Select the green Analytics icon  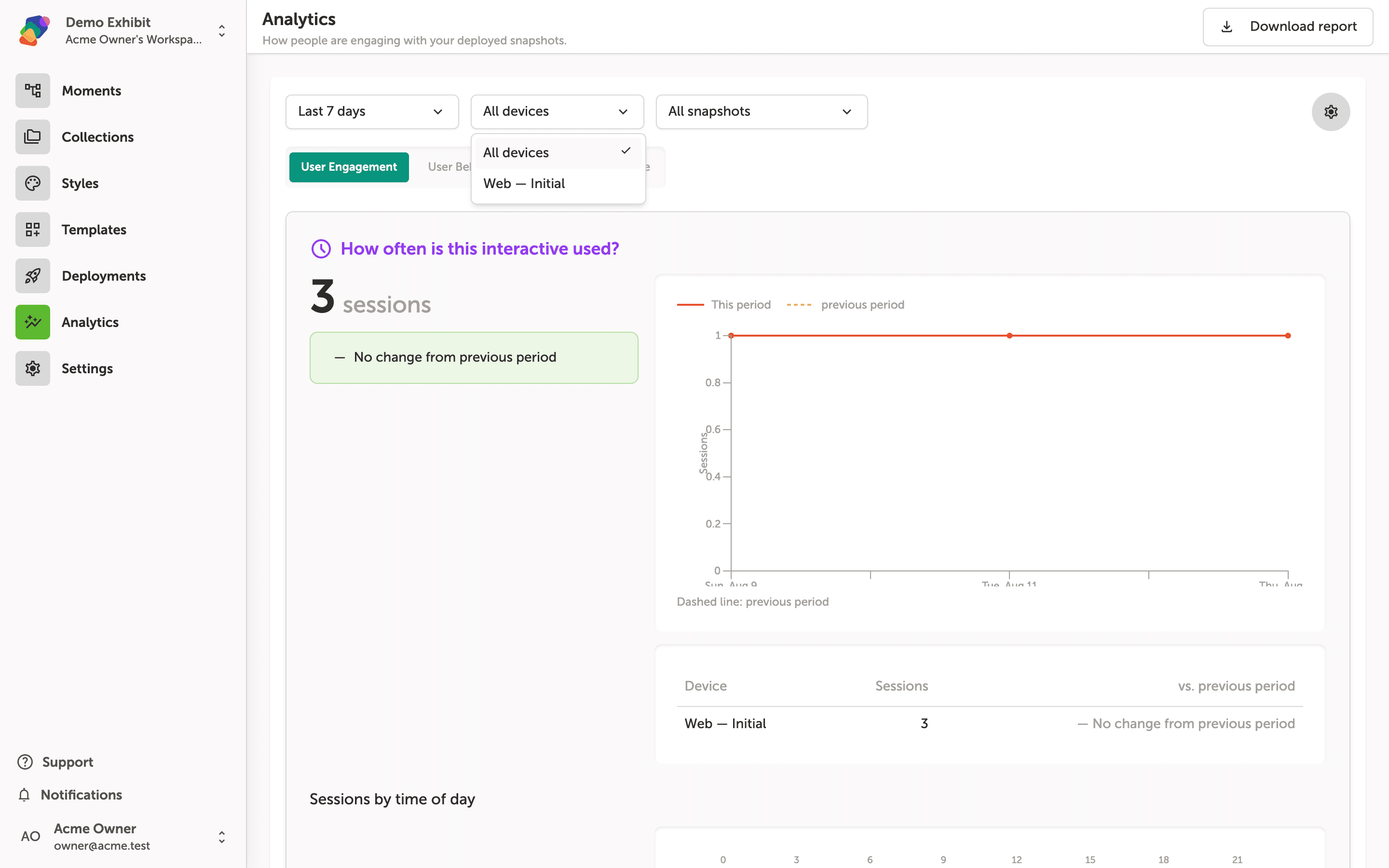[x=33, y=322]
